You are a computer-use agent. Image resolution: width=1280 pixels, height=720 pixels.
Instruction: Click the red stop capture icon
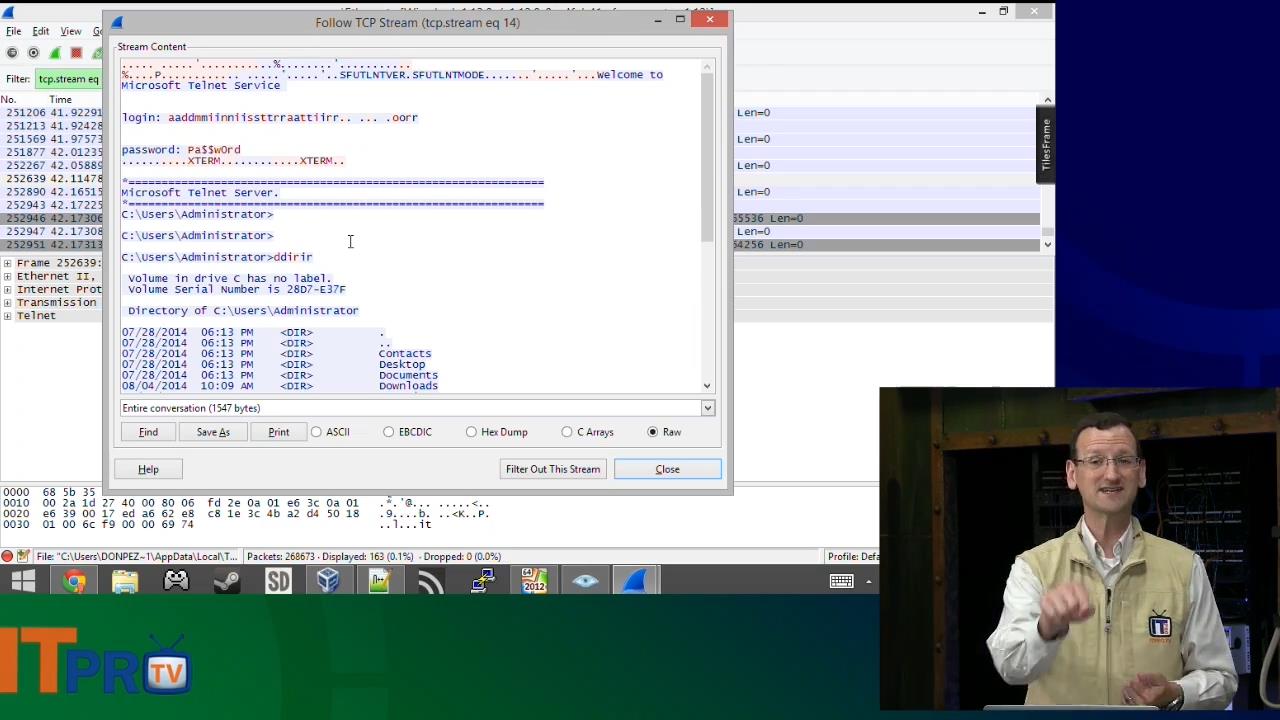76,53
